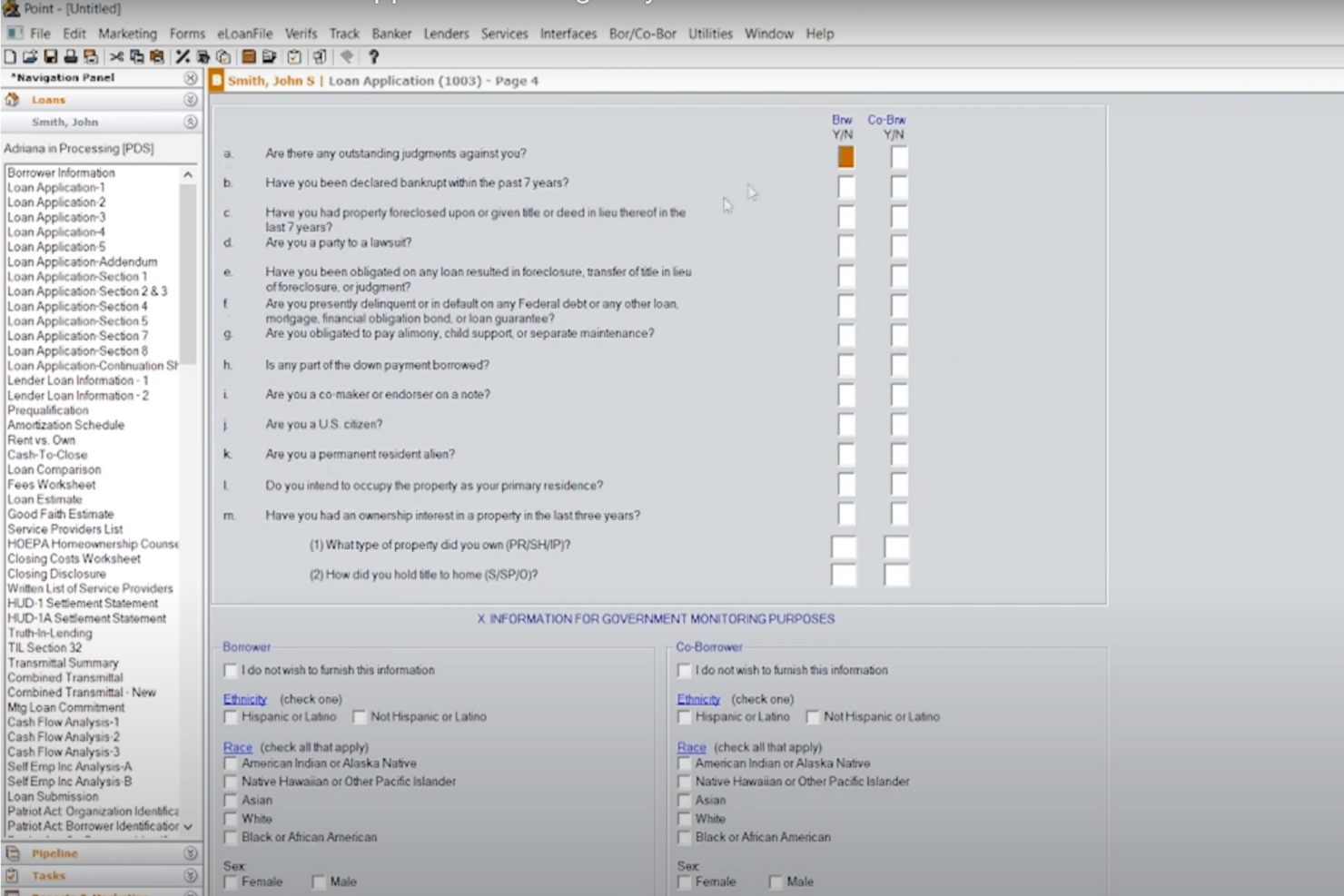Select Amortization Schedule in the form list
This screenshot has width=1344, height=896.
[x=66, y=425]
